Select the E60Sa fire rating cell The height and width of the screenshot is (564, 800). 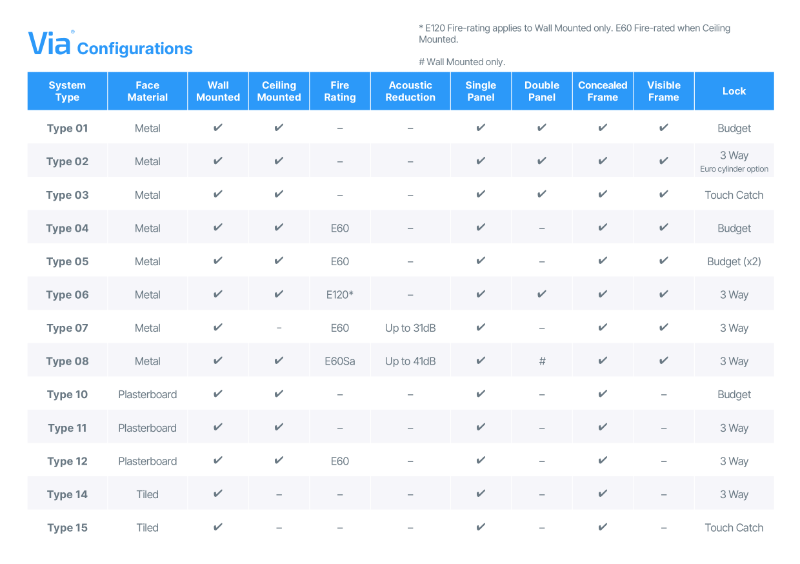[x=340, y=361]
